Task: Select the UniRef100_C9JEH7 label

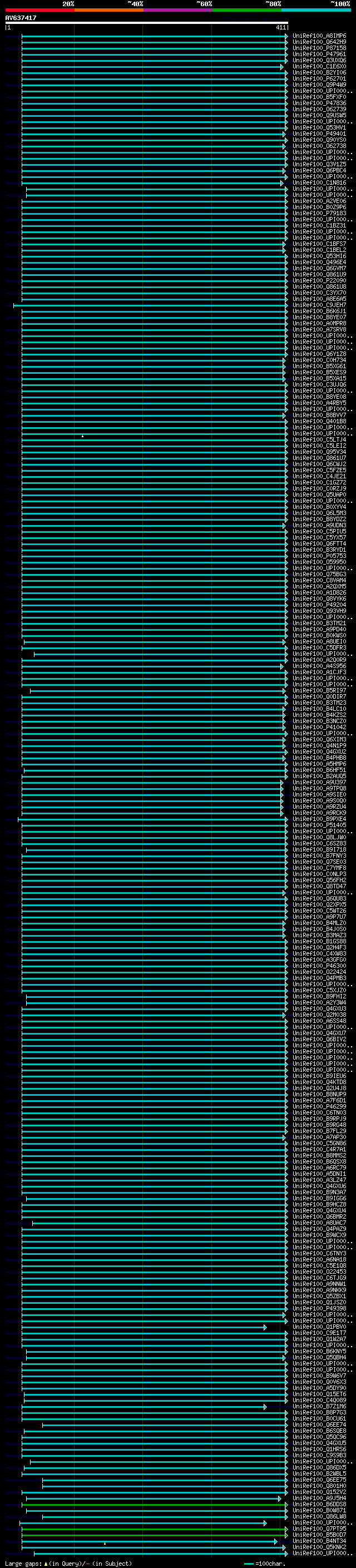Action: 319,305
